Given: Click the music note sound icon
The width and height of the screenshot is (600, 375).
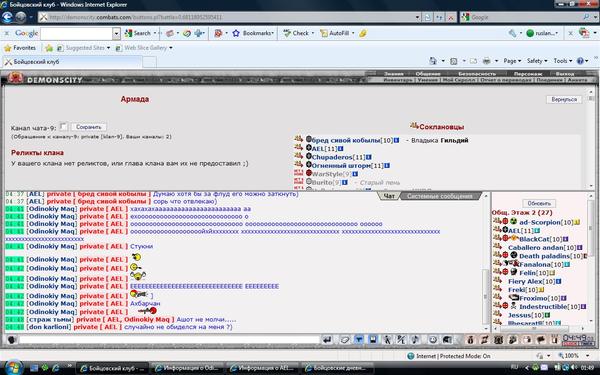Looking at the screenshot, I should pos(415,339).
